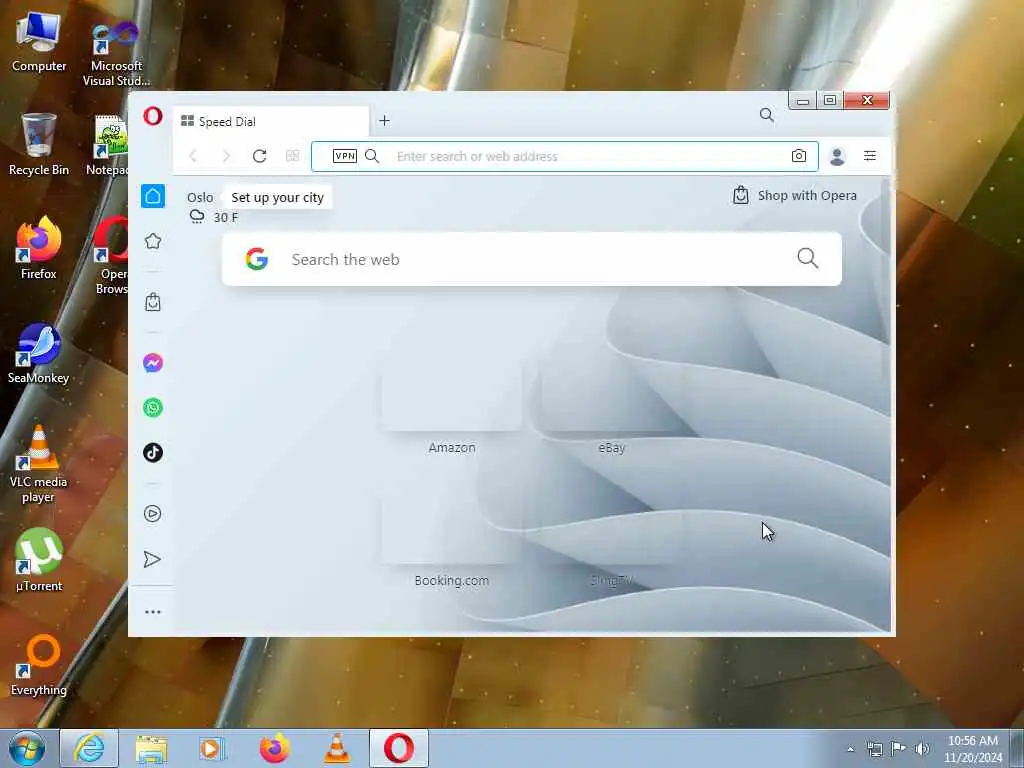Click the address bar search icon
The width and height of the screenshot is (1024, 768).
[372, 156]
